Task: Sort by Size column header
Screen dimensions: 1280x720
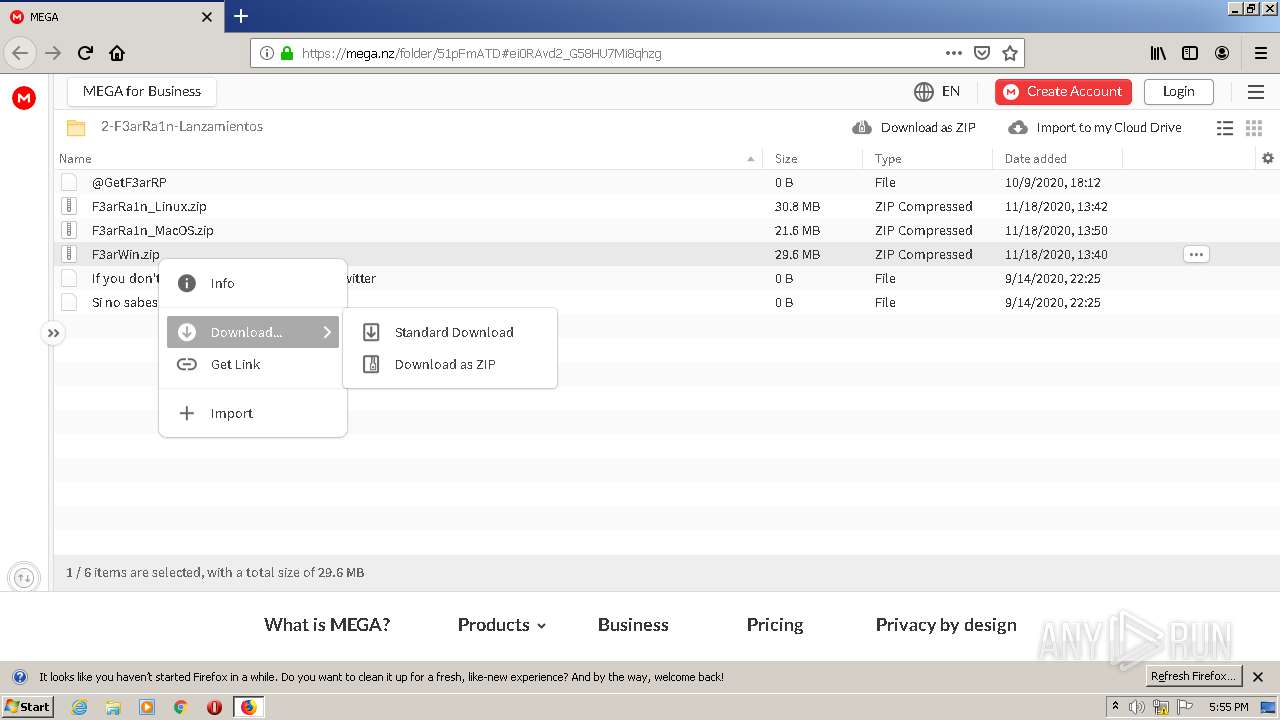Action: click(x=786, y=158)
